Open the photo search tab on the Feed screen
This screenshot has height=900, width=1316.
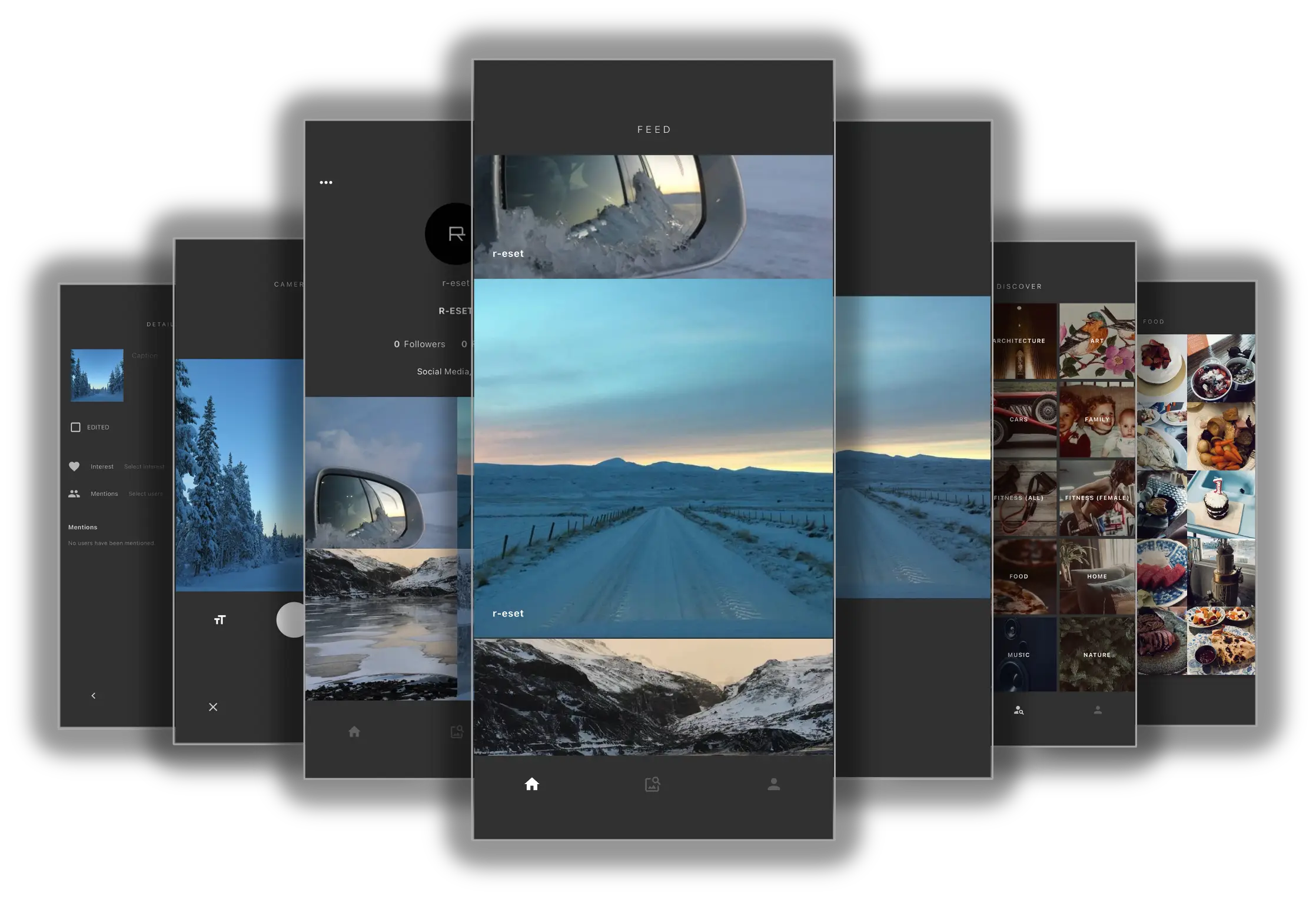click(x=653, y=784)
